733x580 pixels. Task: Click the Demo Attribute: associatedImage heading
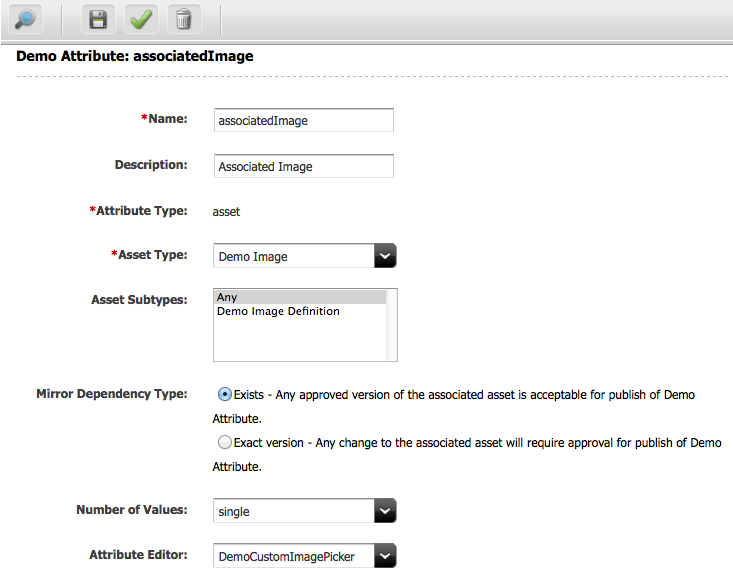click(135, 56)
